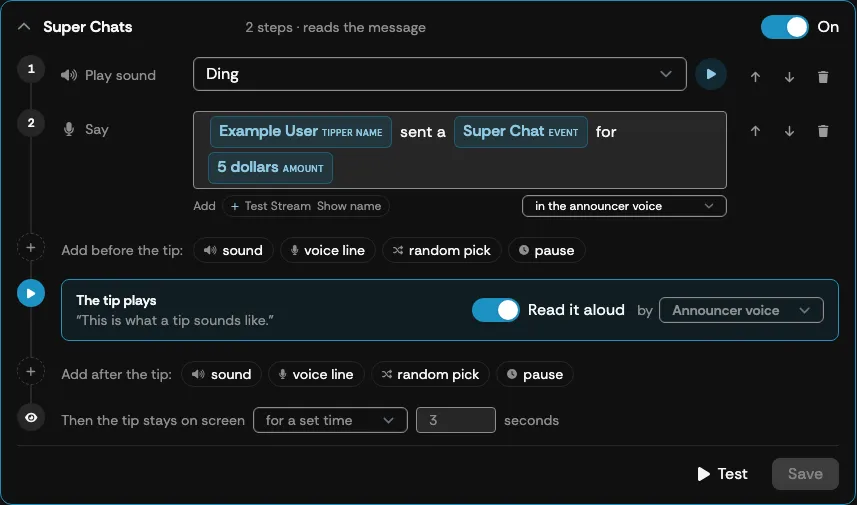Open the 'for a set time' dropdown
Image resolution: width=857 pixels, height=505 pixels.
330,420
